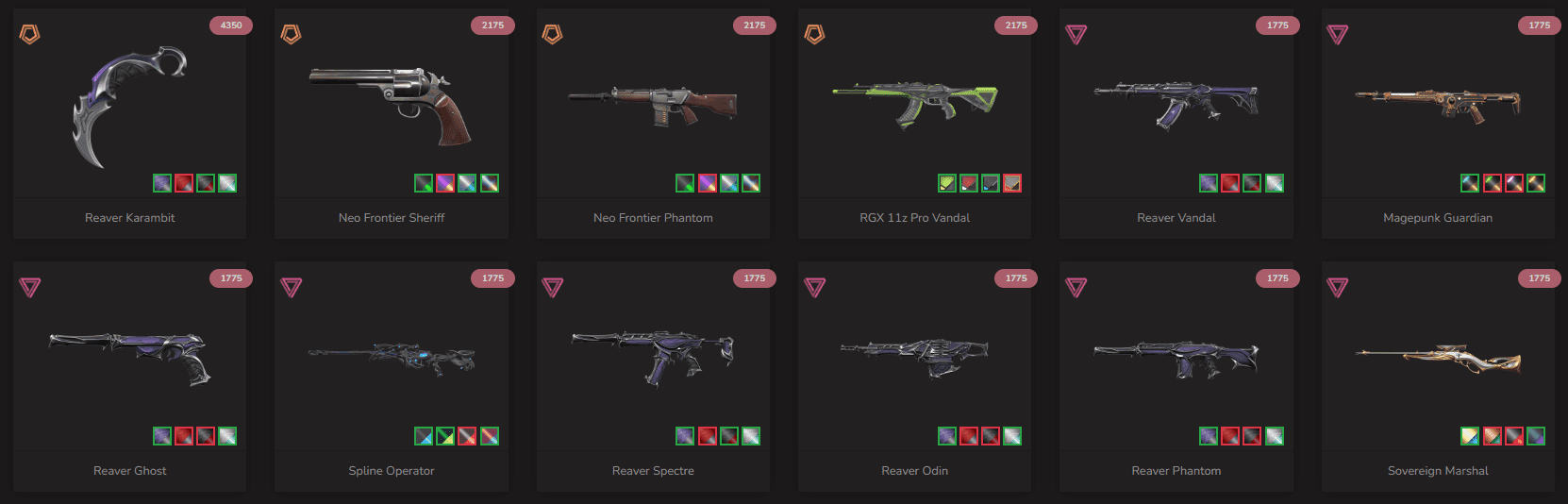Click the 4350 price badge on Reaver Karambit

tap(231, 25)
